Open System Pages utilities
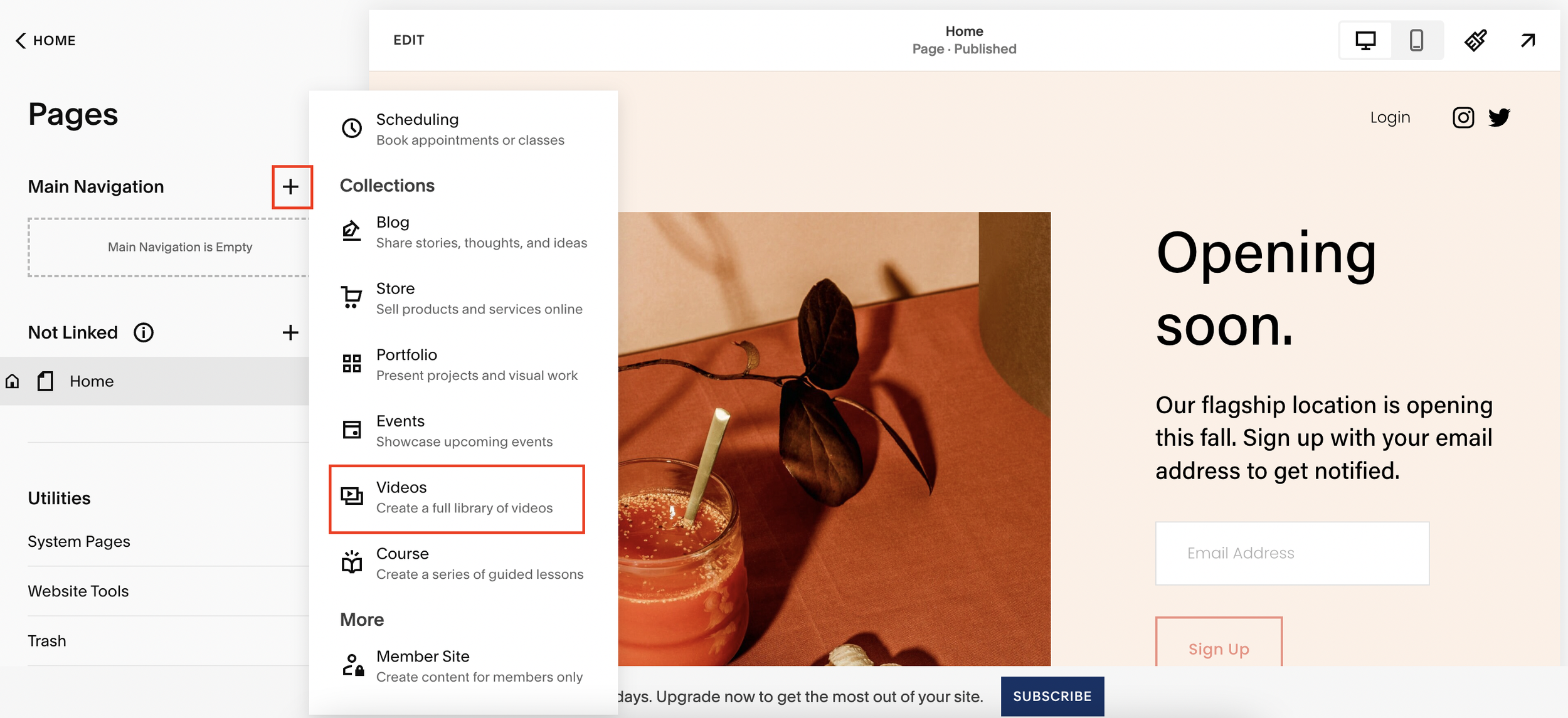The height and width of the screenshot is (718, 1568). click(79, 541)
